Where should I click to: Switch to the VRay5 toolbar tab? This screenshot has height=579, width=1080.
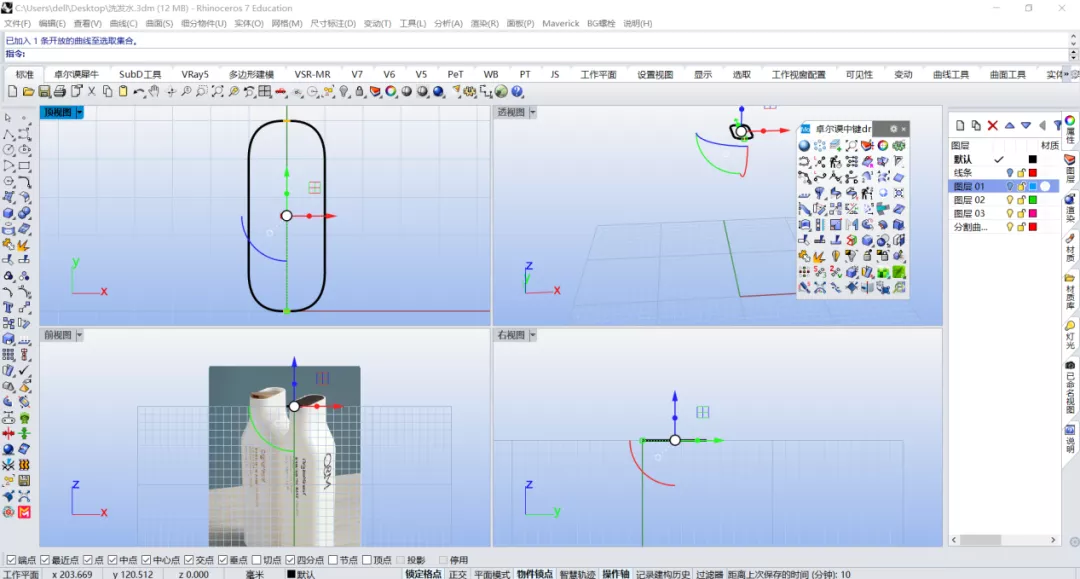coord(195,74)
